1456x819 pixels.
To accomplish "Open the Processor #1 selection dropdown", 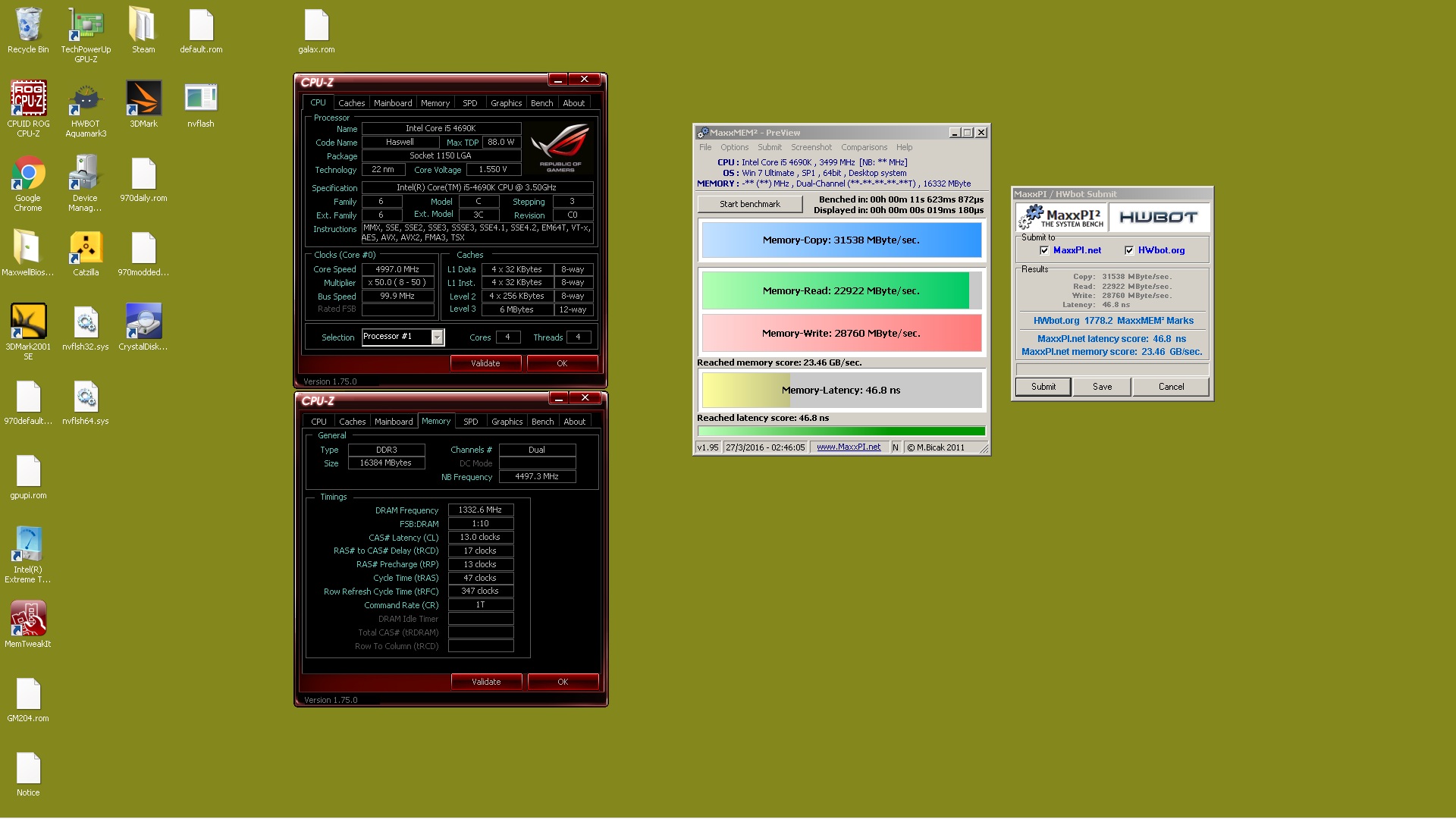I will point(438,337).
